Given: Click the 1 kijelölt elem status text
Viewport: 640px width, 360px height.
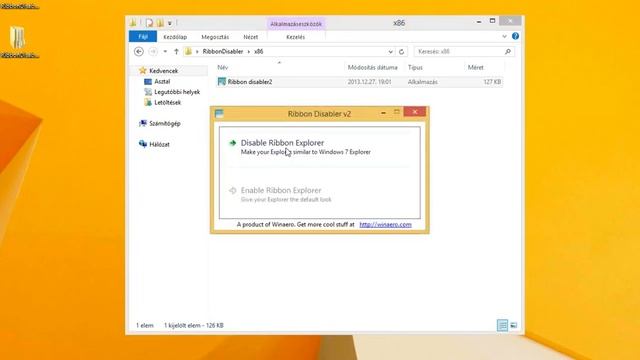Looking at the screenshot, I should point(194,325).
